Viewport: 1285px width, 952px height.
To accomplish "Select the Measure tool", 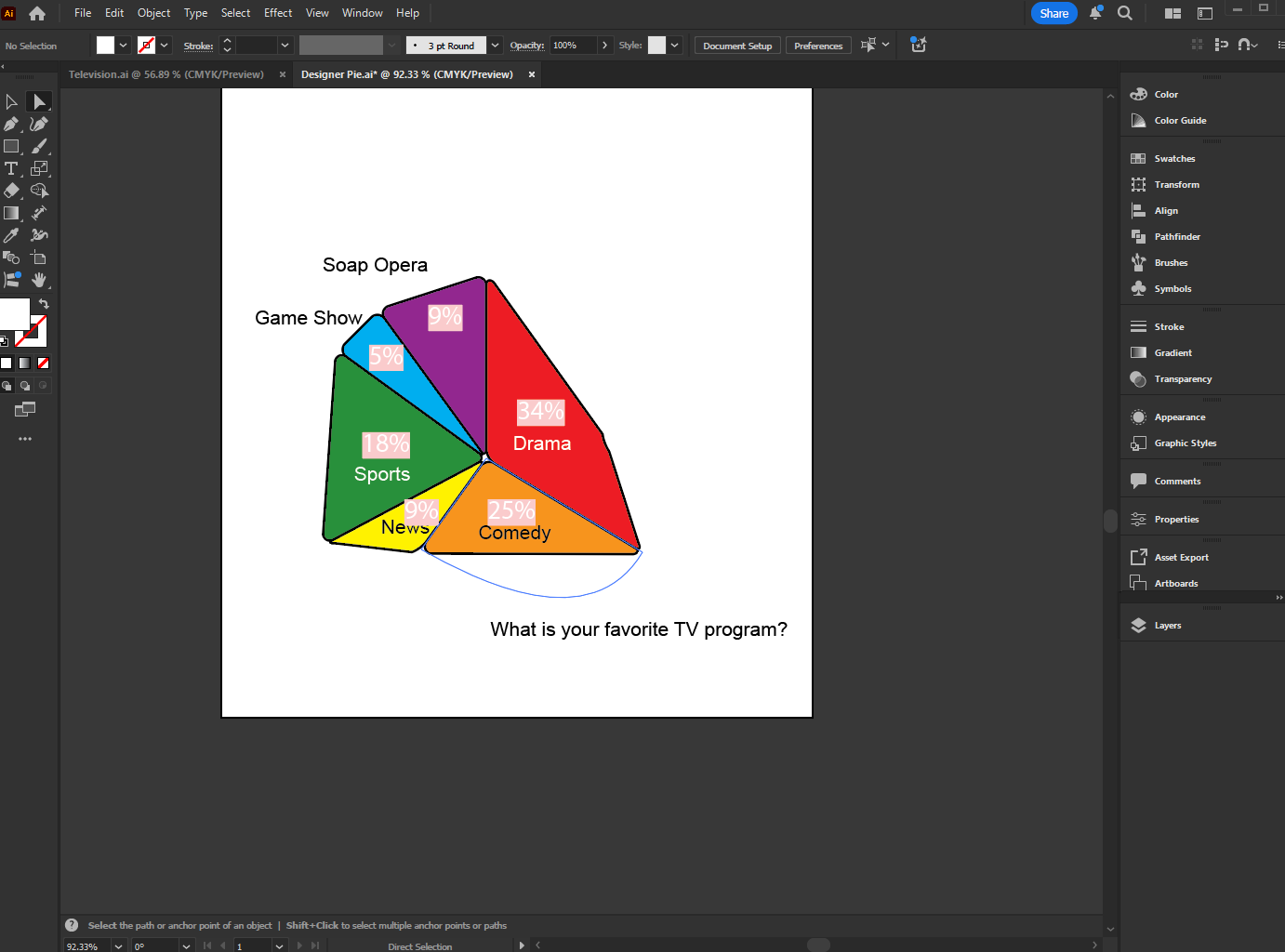I will point(39,213).
